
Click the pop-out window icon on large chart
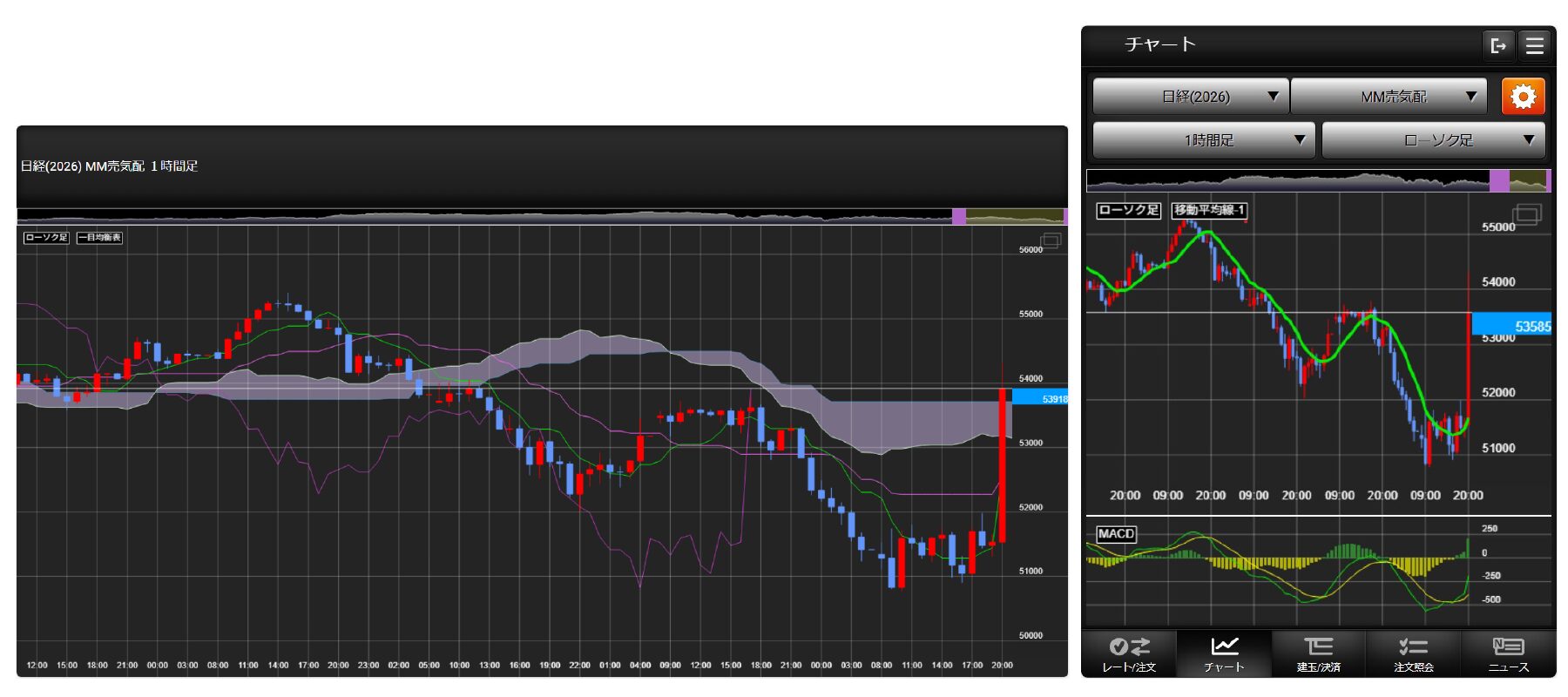click(1051, 241)
